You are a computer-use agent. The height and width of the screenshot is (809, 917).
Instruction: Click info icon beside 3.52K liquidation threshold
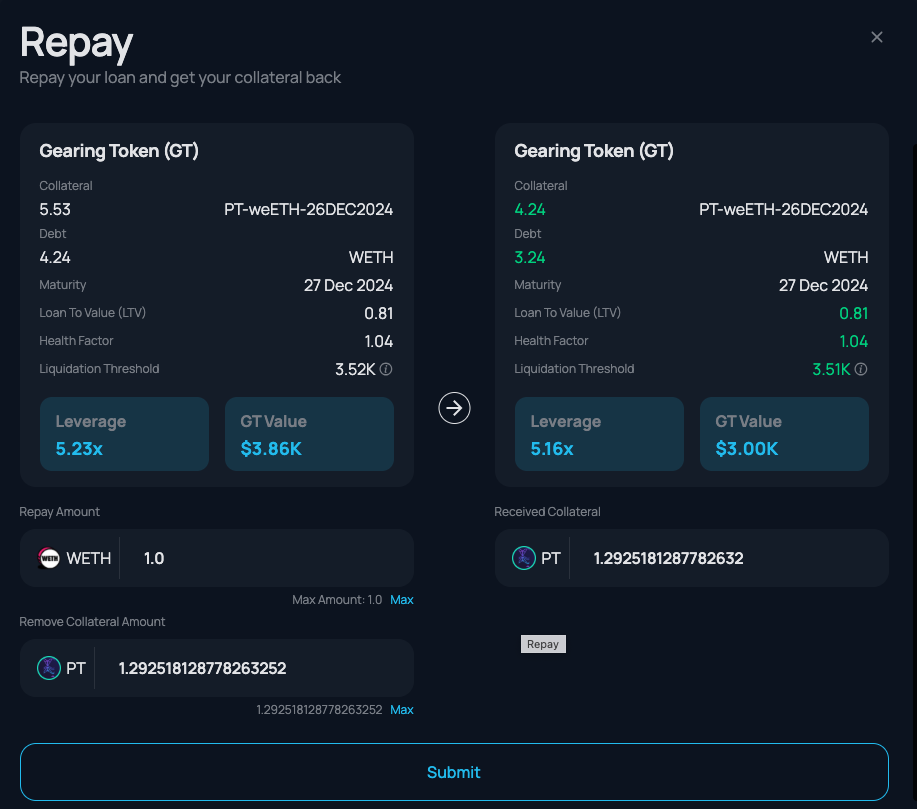[387, 369]
